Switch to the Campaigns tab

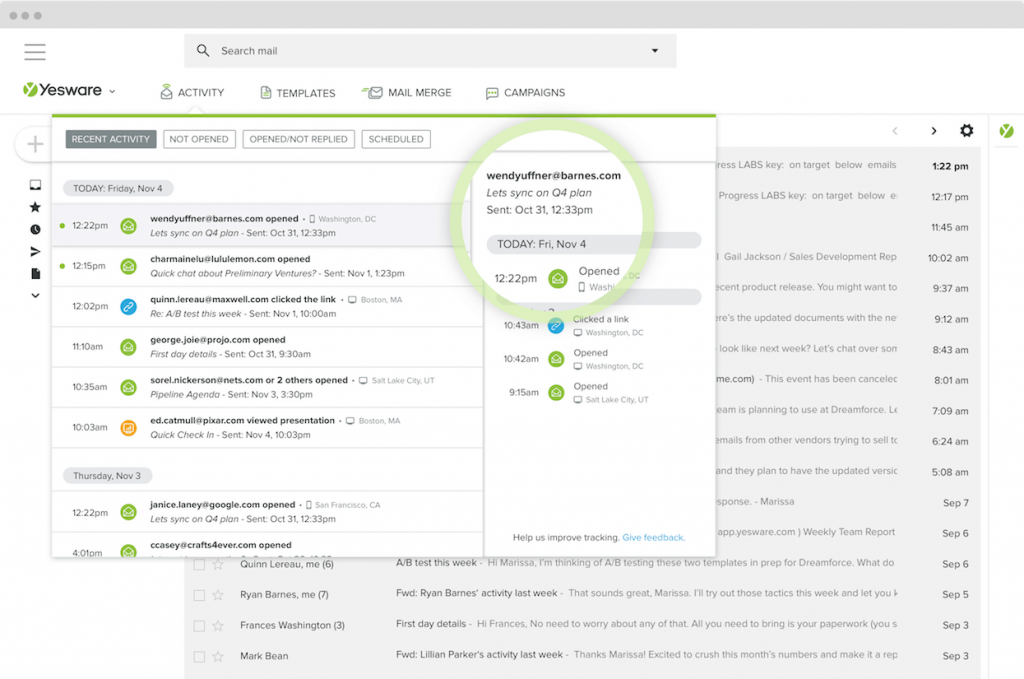click(x=525, y=93)
